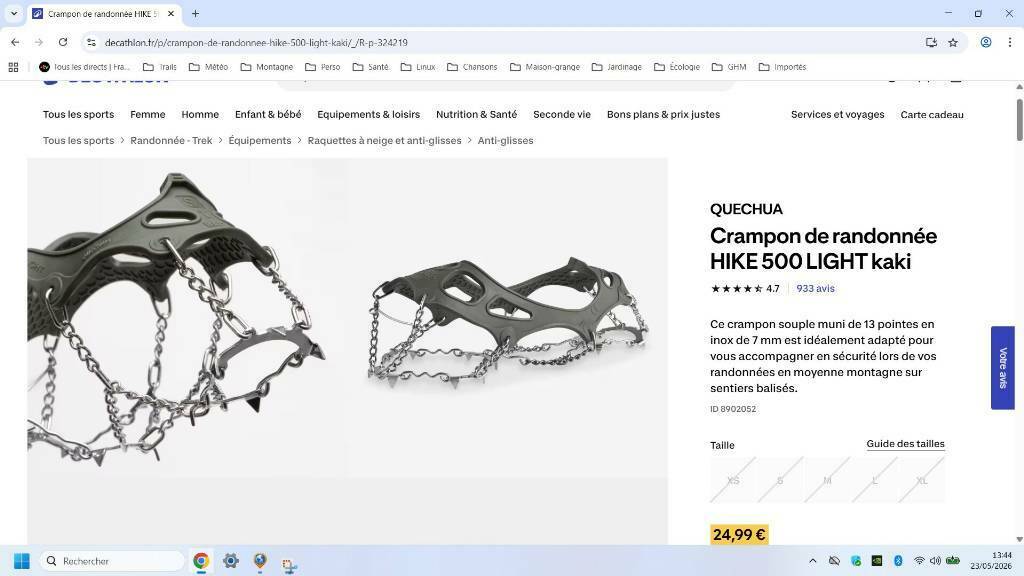Click Équipements breadcrumb

tap(260, 140)
